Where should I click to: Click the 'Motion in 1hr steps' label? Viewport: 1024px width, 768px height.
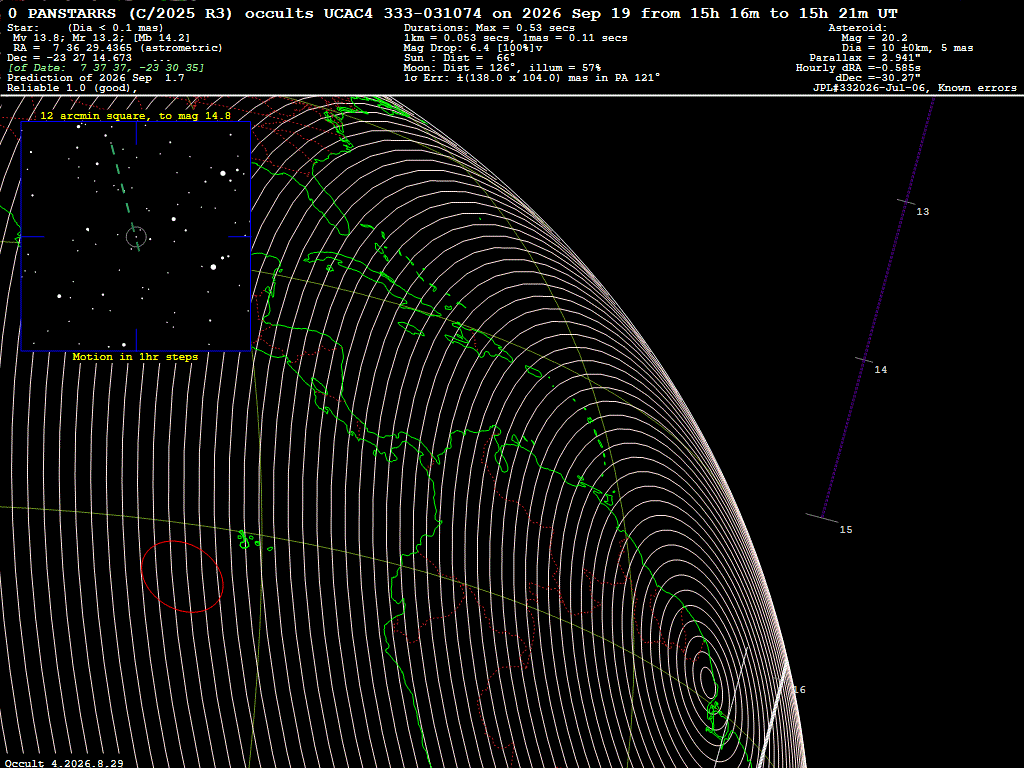pos(135,357)
